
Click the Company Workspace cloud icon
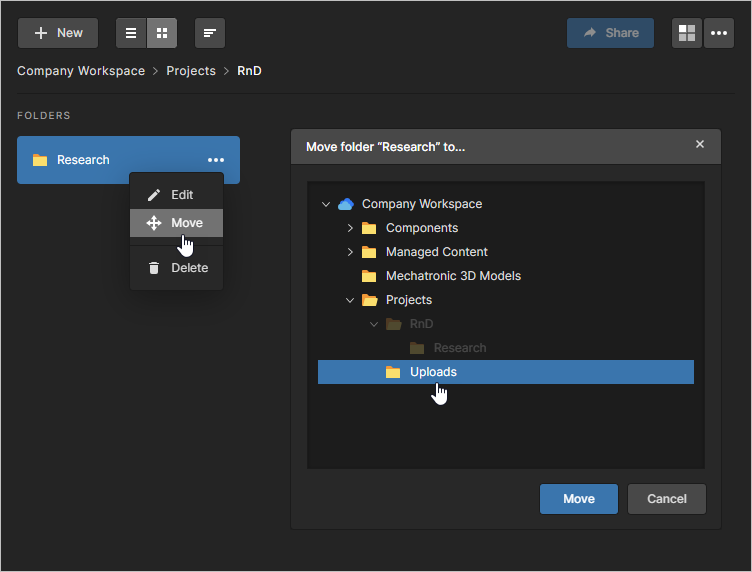tap(346, 204)
